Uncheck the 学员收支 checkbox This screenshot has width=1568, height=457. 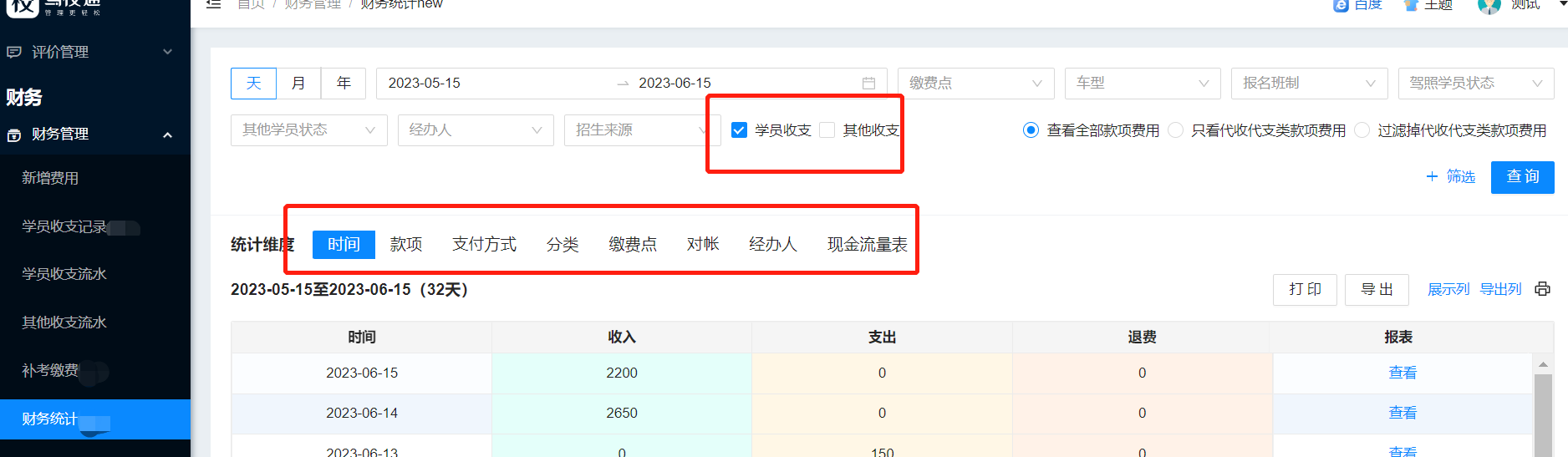tap(739, 130)
